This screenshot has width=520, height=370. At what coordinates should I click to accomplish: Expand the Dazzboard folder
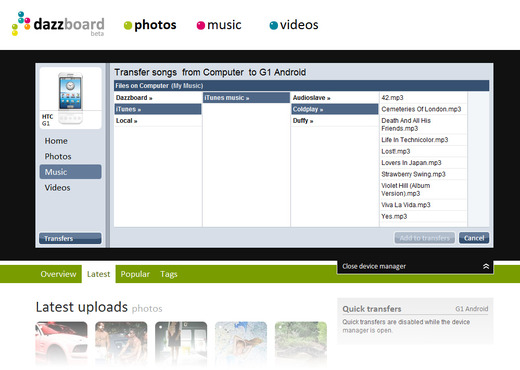point(158,98)
